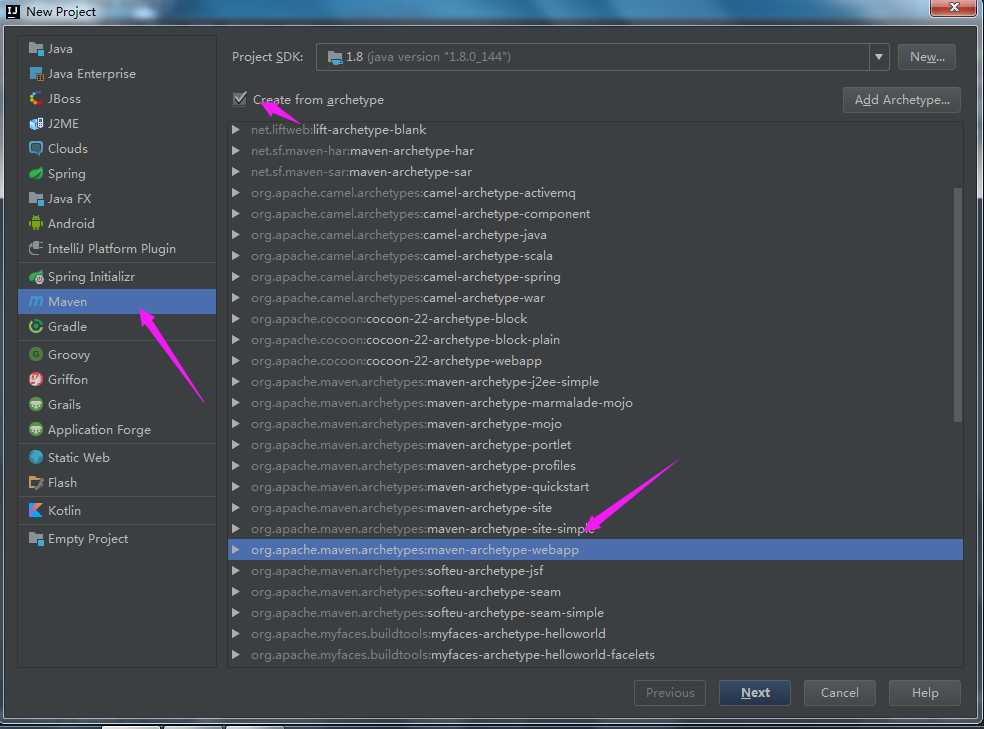Image resolution: width=984 pixels, height=729 pixels.
Task: Toggle the Create from archetype checkbox
Action: pos(239,98)
